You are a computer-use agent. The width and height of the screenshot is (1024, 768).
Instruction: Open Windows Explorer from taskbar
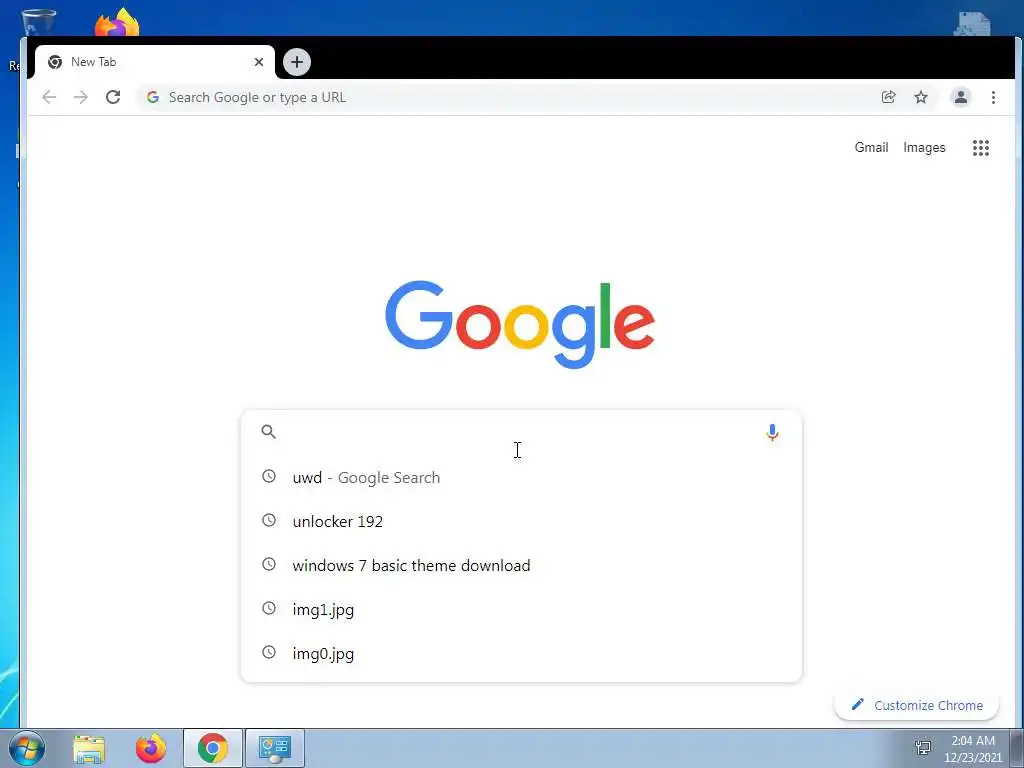click(89, 748)
